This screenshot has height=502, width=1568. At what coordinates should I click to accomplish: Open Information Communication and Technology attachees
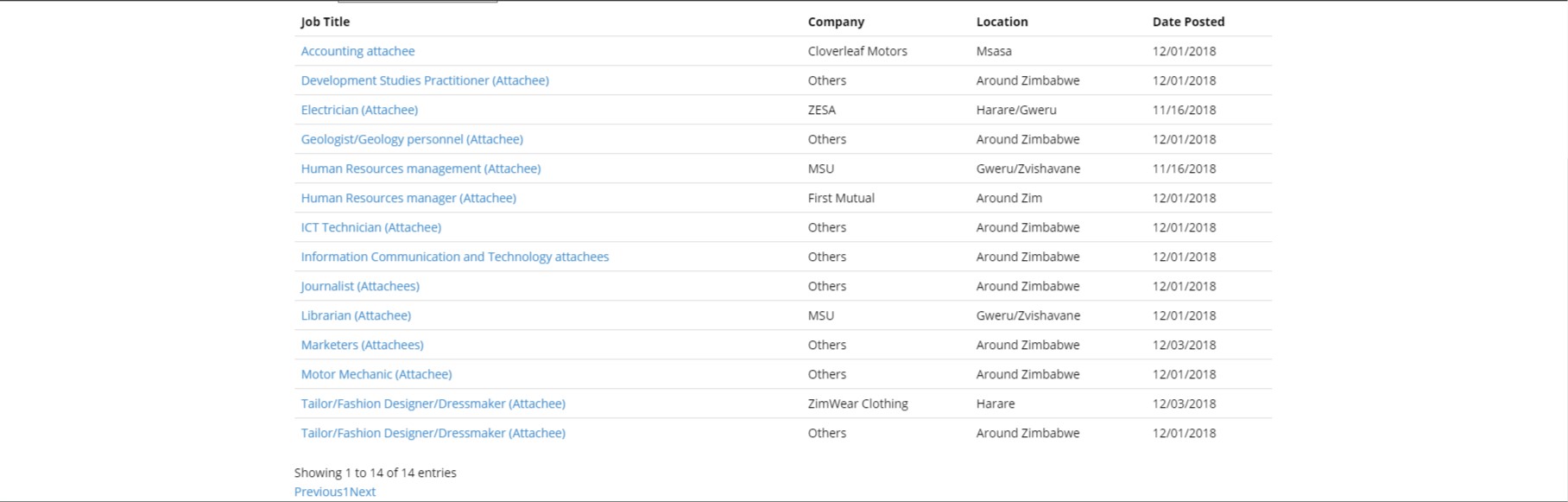pyautogui.click(x=455, y=257)
